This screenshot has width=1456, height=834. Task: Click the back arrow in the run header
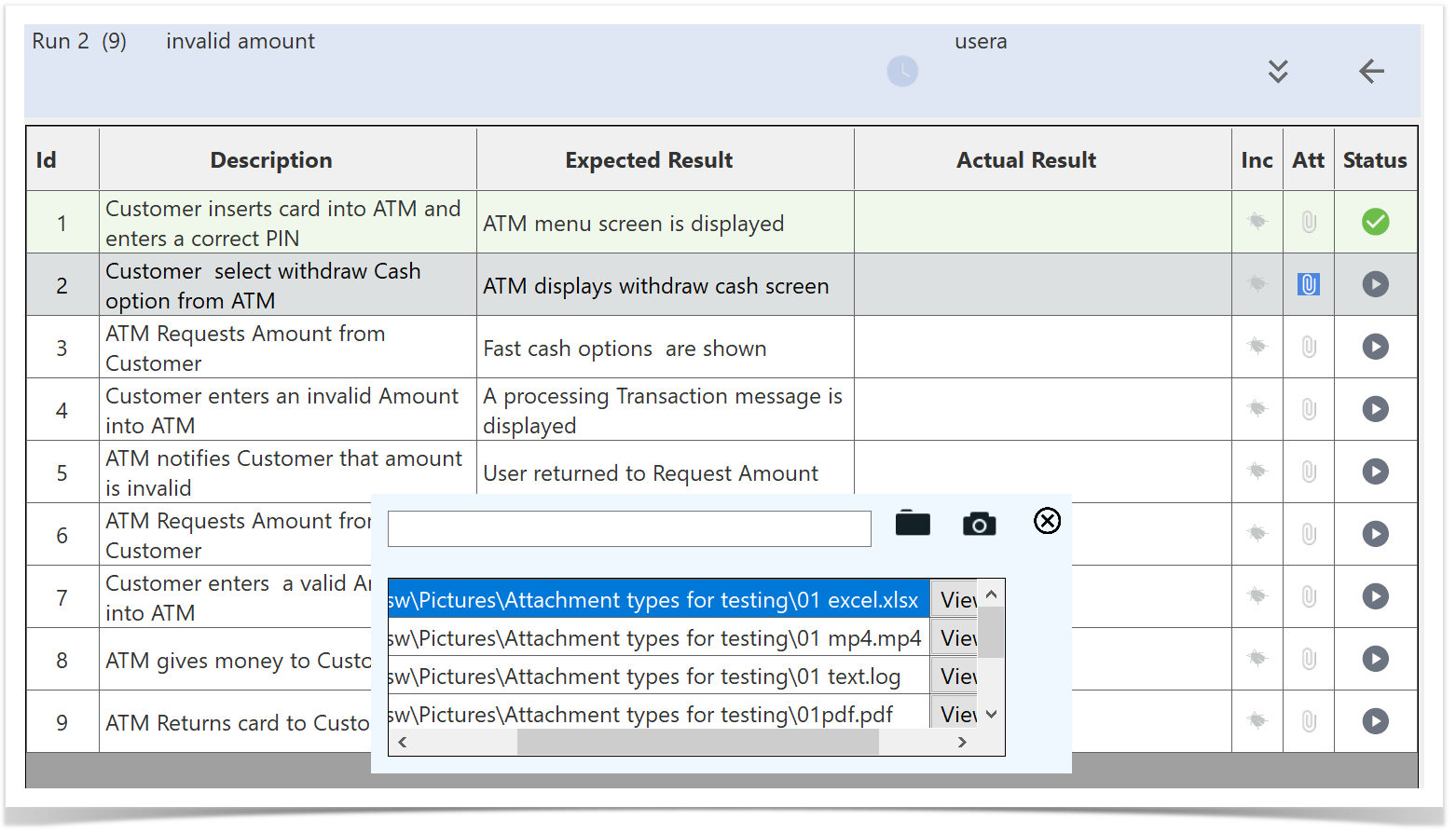point(1370,71)
